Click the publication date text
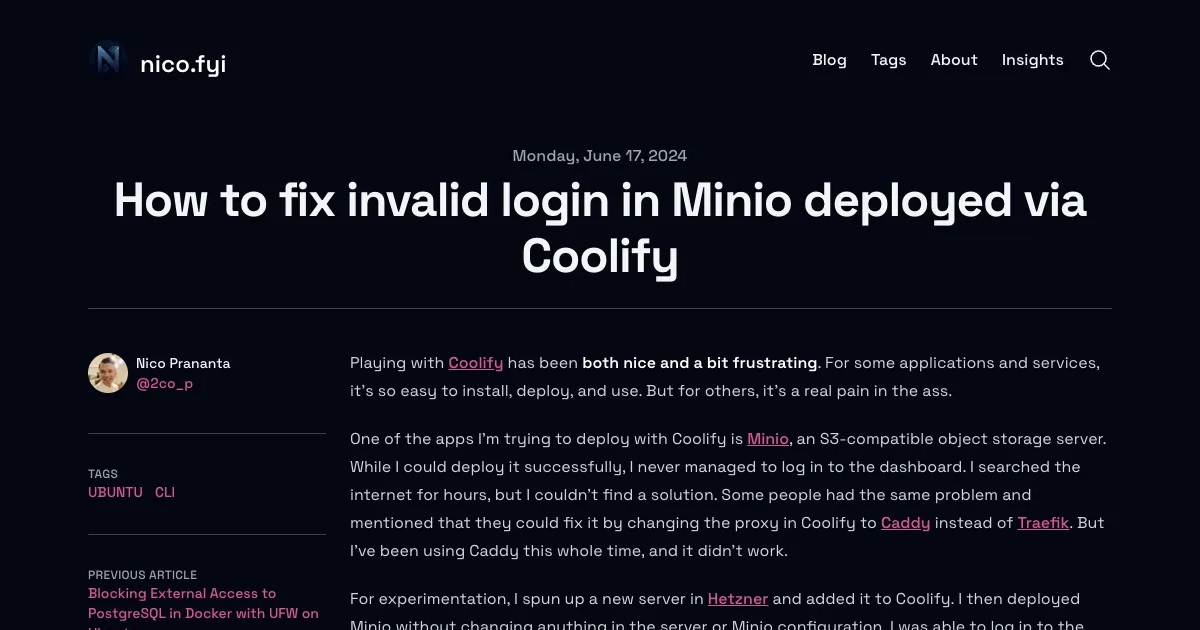The width and height of the screenshot is (1200, 630). click(600, 156)
